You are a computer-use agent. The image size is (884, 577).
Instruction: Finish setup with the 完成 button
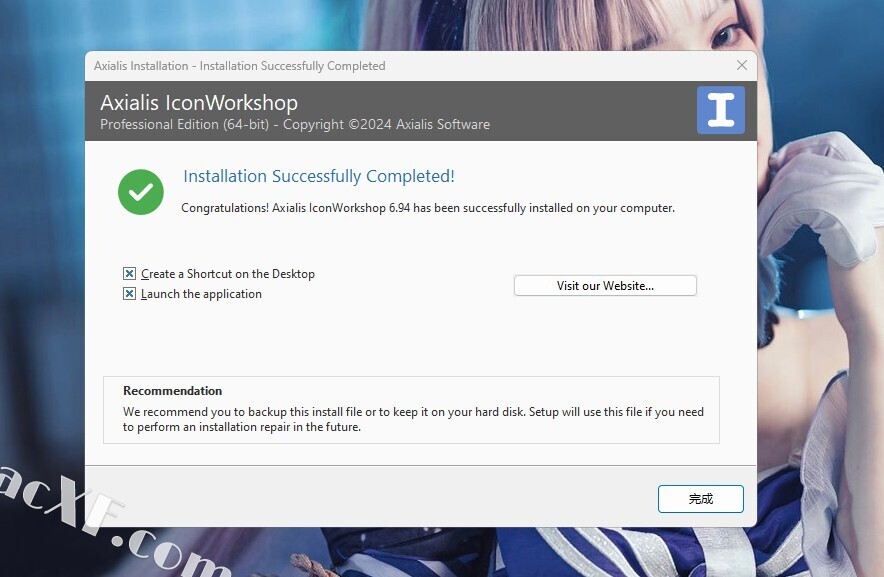coord(701,499)
